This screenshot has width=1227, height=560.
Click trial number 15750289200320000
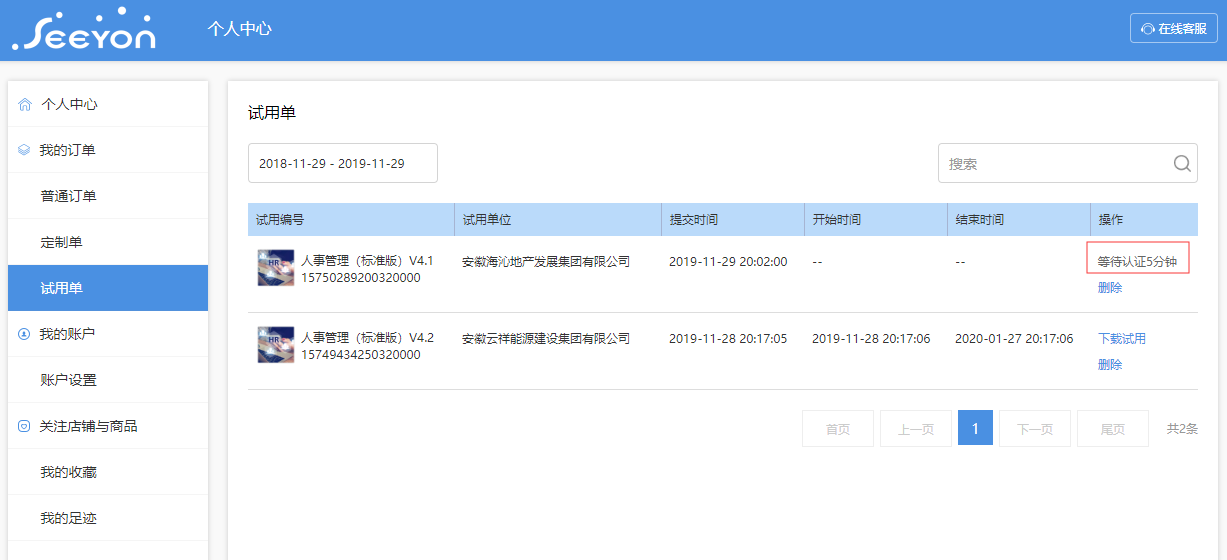point(361,278)
